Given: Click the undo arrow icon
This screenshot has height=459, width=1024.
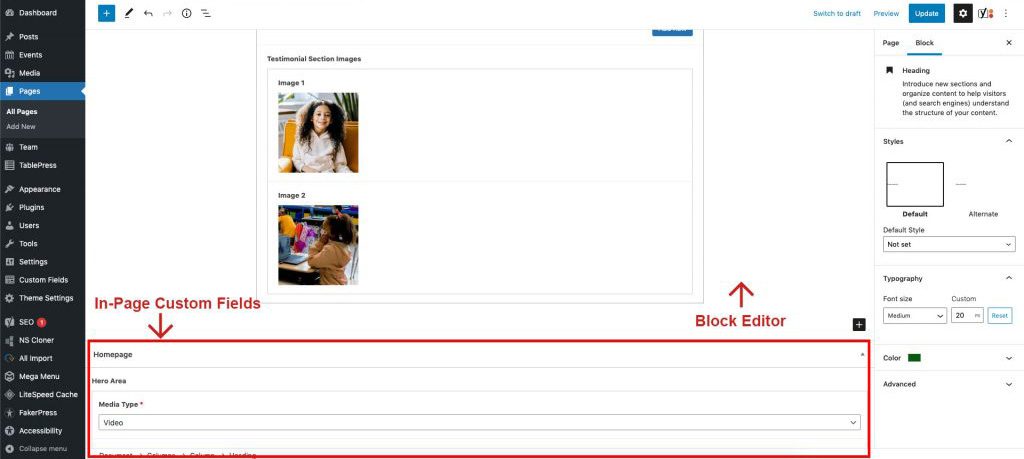Looking at the screenshot, I should pyautogui.click(x=148, y=13).
